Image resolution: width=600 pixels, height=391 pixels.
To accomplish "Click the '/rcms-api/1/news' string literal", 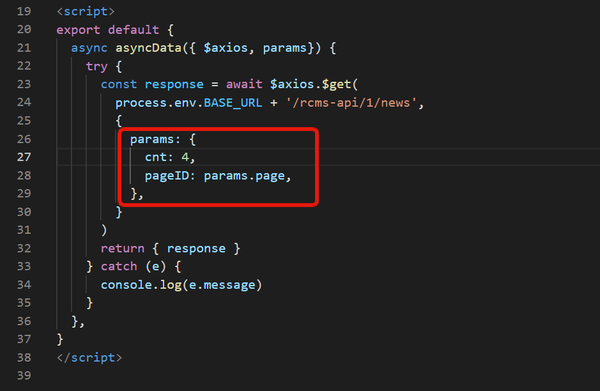I will tap(351, 103).
